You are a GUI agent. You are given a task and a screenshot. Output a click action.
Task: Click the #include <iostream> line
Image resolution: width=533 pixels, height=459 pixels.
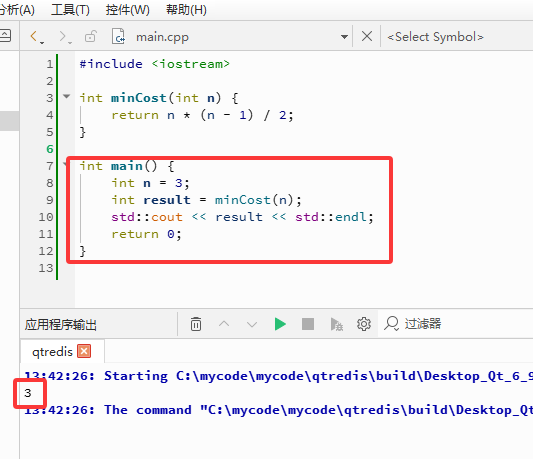pyautogui.click(x=155, y=64)
